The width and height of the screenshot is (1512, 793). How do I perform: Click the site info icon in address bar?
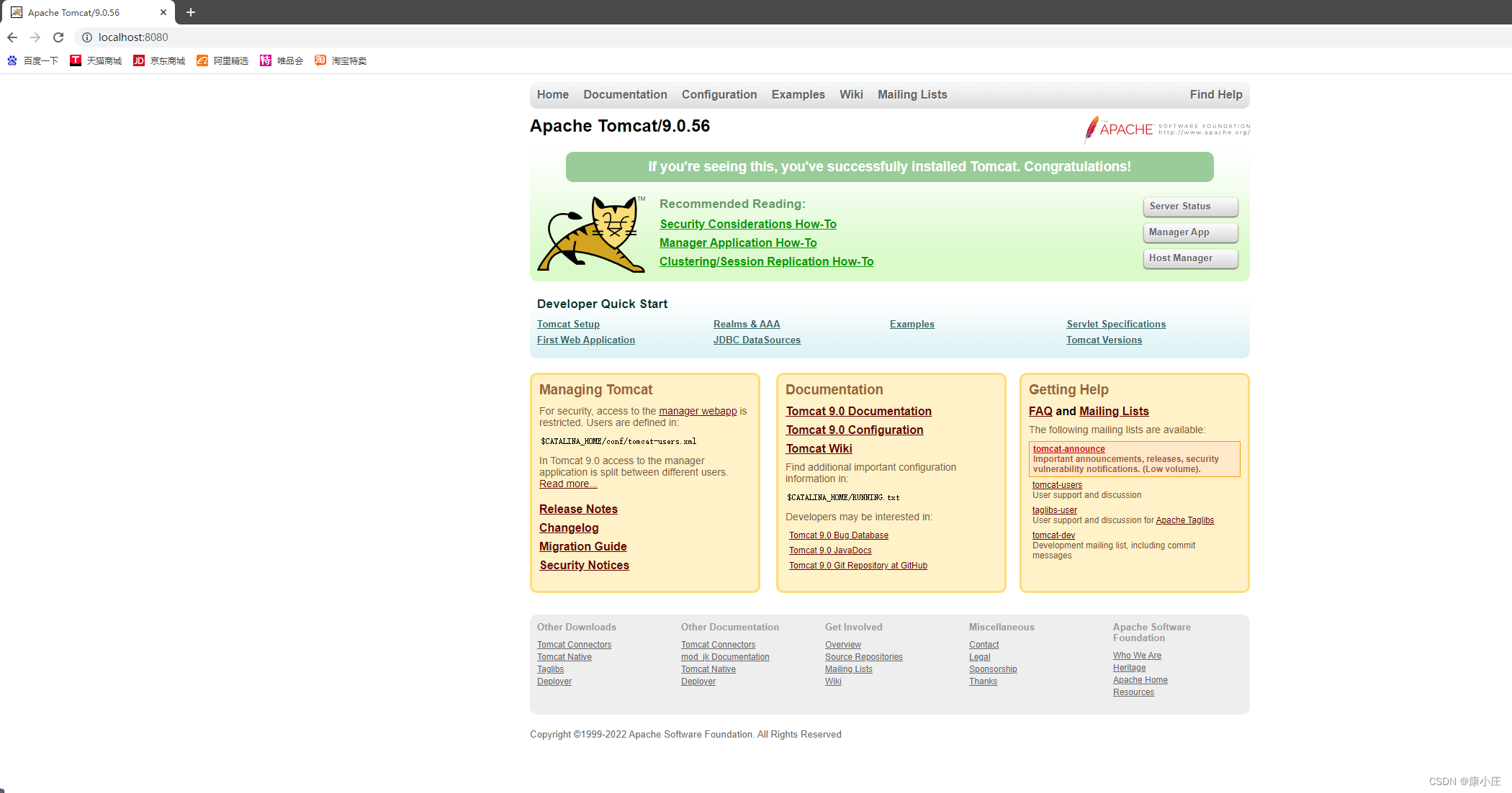pos(86,37)
